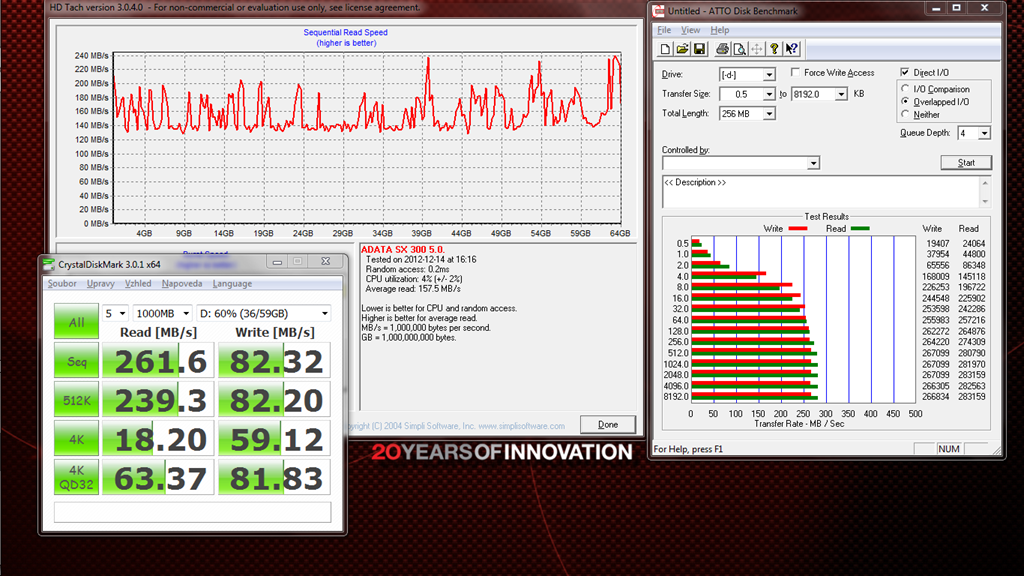This screenshot has width=1024, height=576.
Task: Select the I/O Comparison radio button
Action: (x=905, y=89)
